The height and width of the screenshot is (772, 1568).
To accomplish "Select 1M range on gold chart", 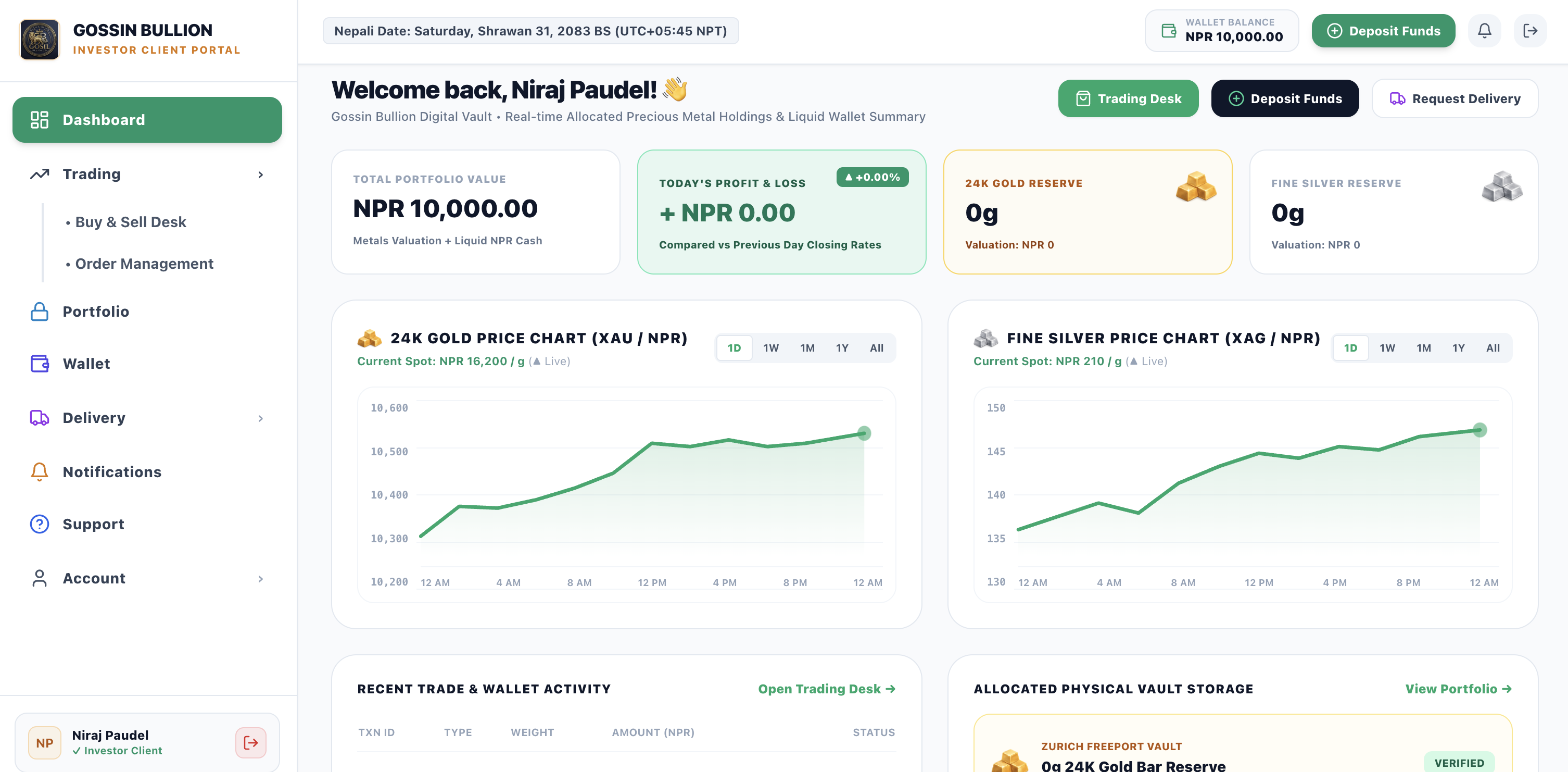I will [x=807, y=348].
